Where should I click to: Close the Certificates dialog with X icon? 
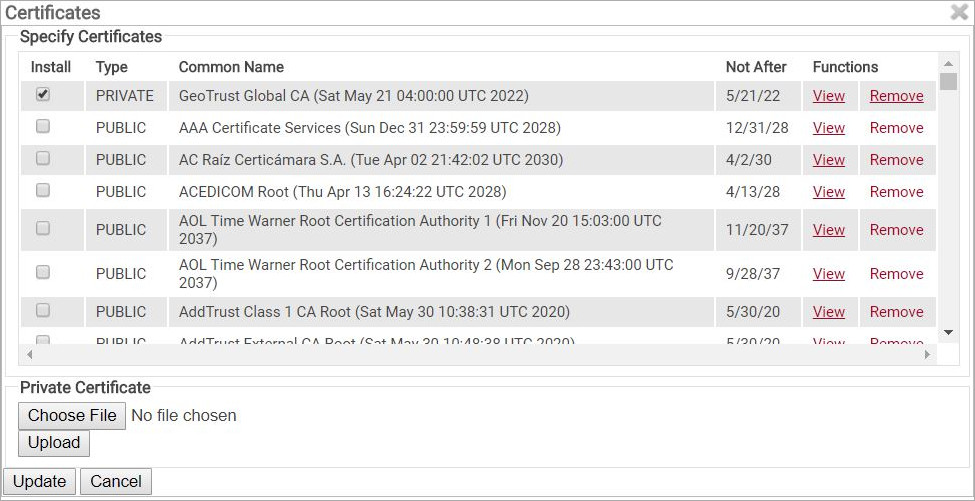(x=959, y=12)
